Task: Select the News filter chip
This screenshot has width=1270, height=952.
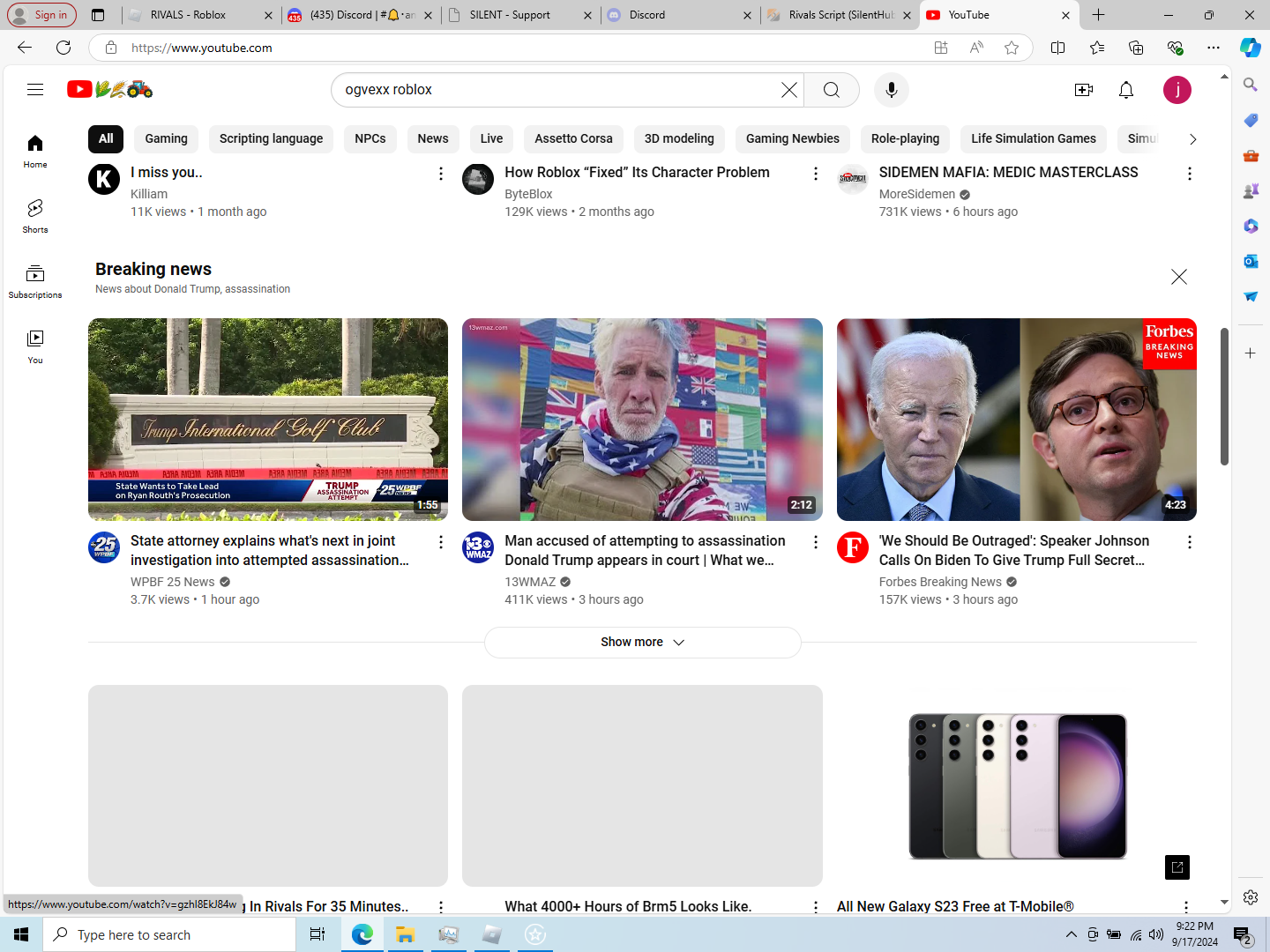Action: 433,138
